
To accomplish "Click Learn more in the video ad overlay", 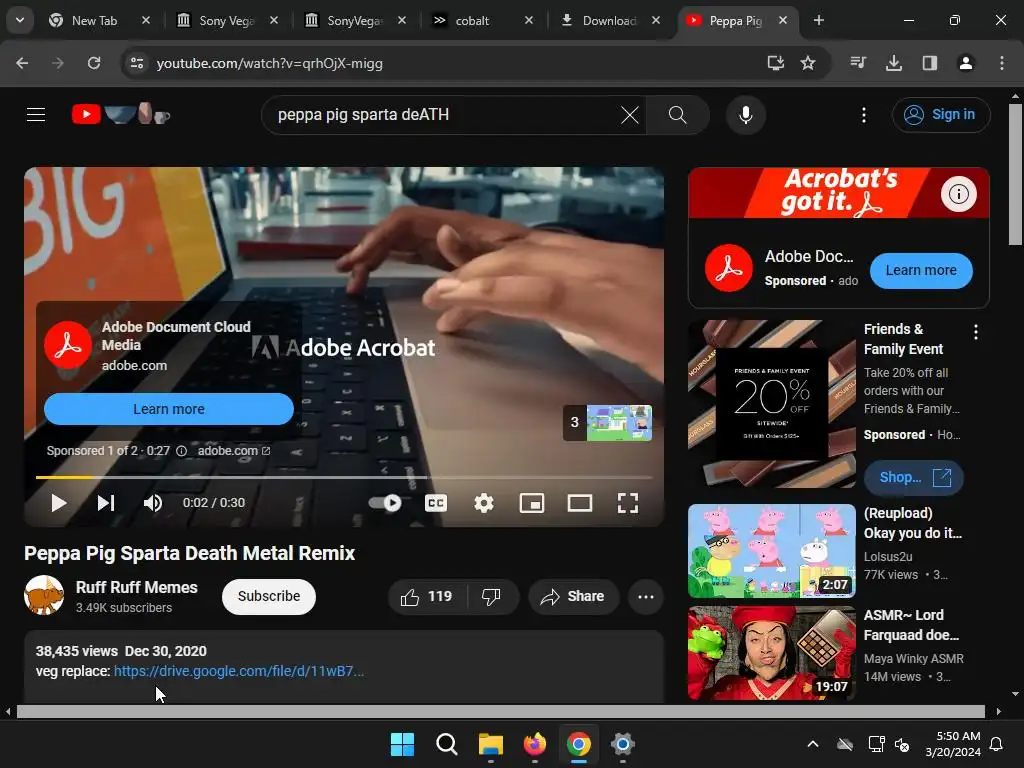I will (168, 409).
